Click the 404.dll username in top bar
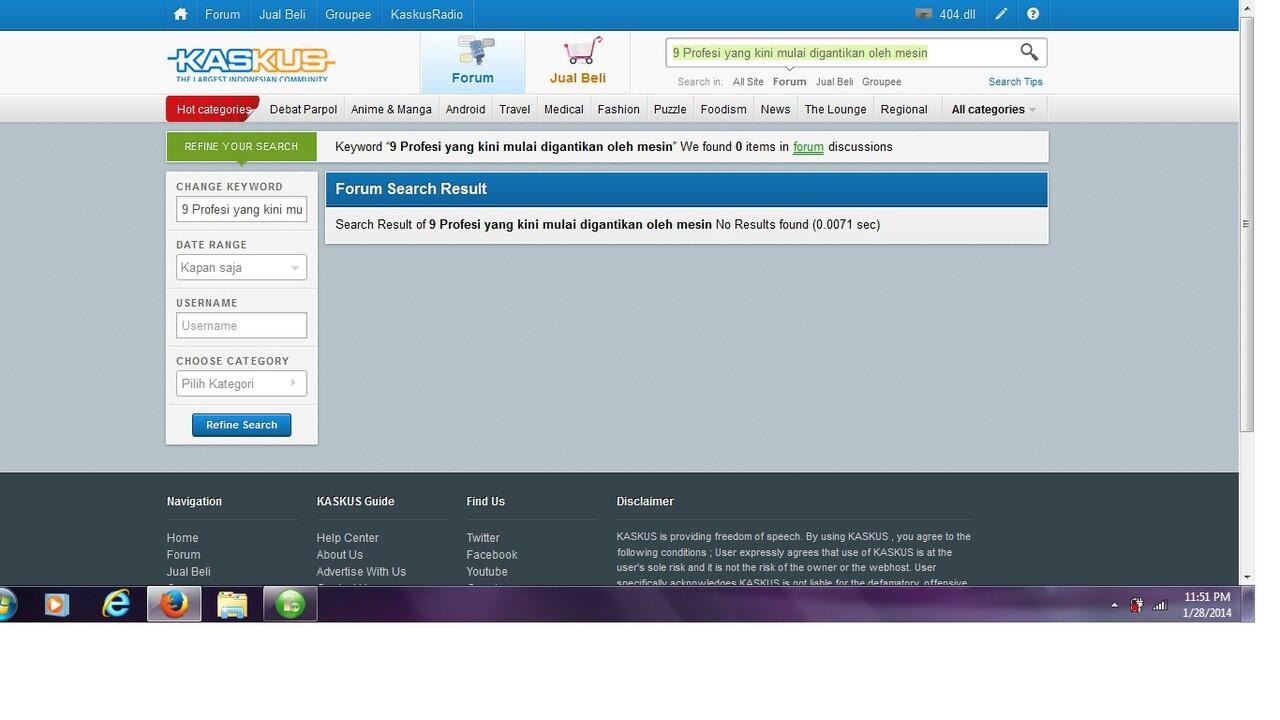 pos(957,14)
